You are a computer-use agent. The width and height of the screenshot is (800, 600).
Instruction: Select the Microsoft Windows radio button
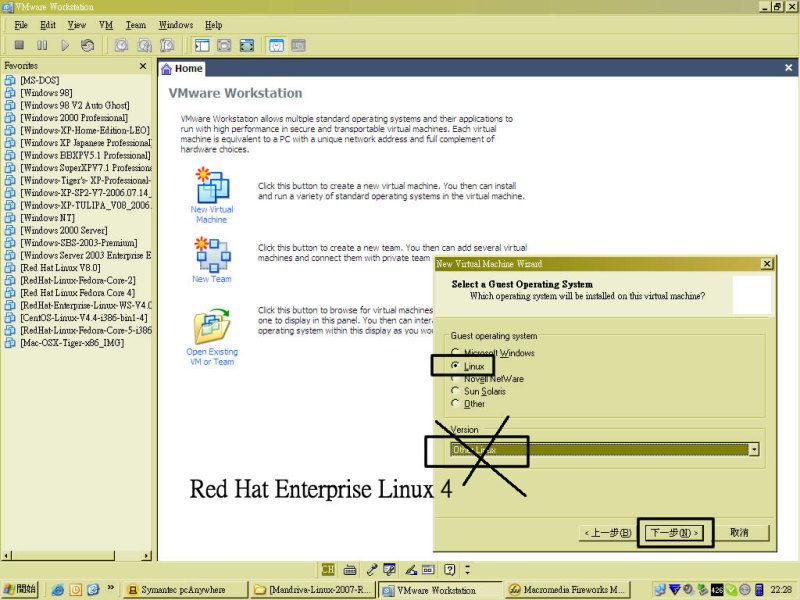455,352
